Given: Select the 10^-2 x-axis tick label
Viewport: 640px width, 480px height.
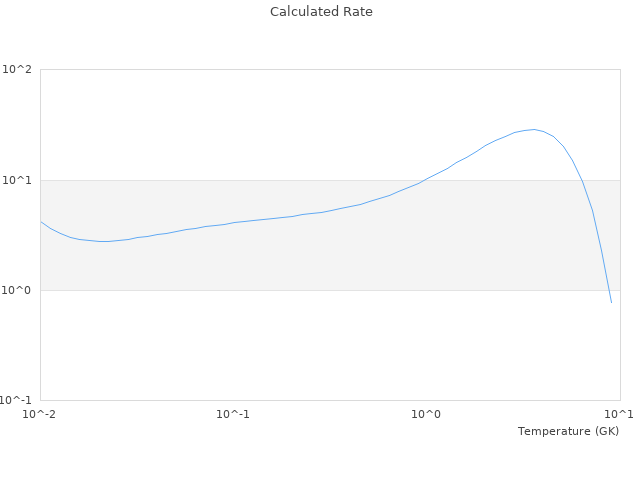Looking at the screenshot, I should 40,414.
